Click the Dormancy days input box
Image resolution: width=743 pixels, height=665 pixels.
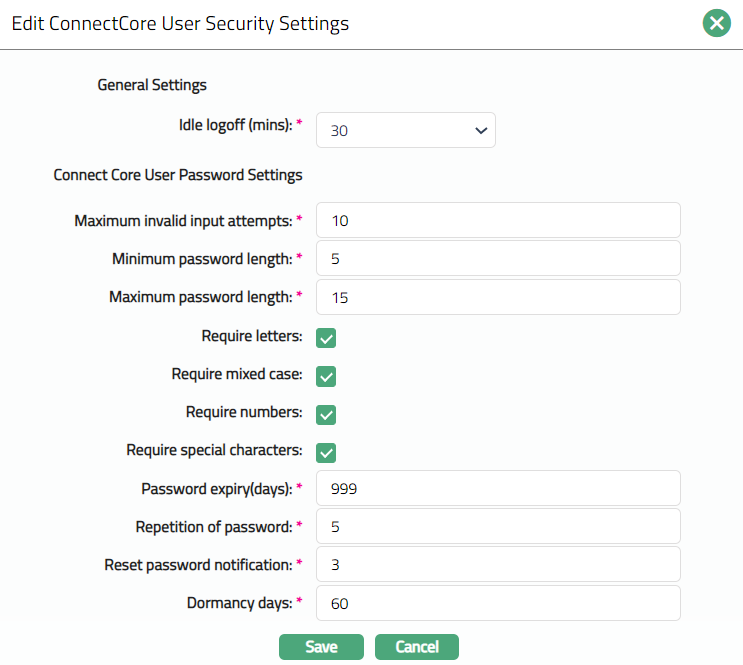click(x=497, y=603)
